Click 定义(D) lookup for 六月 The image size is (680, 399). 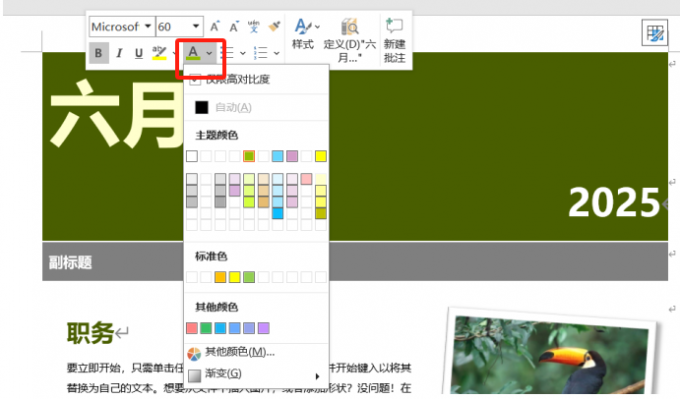point(350,41)
